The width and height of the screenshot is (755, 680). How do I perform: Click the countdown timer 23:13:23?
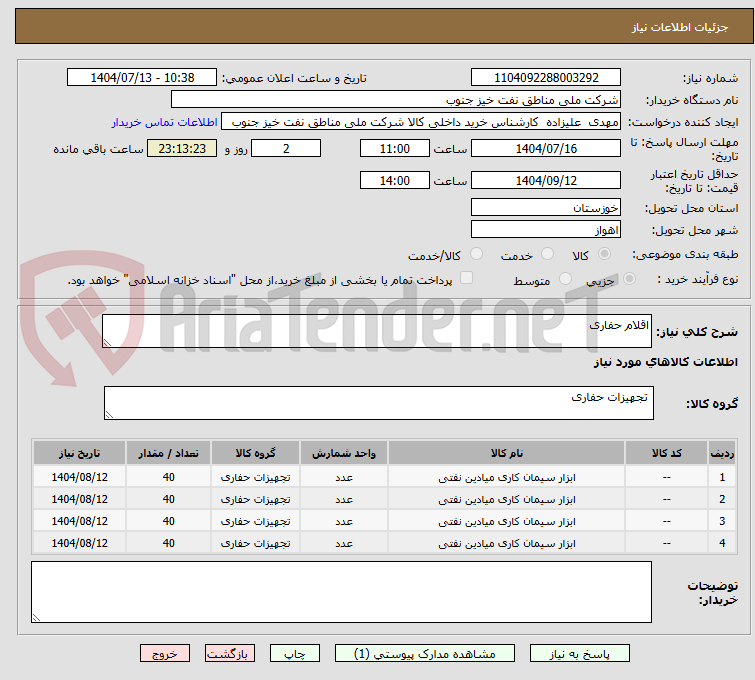(182, 148)
